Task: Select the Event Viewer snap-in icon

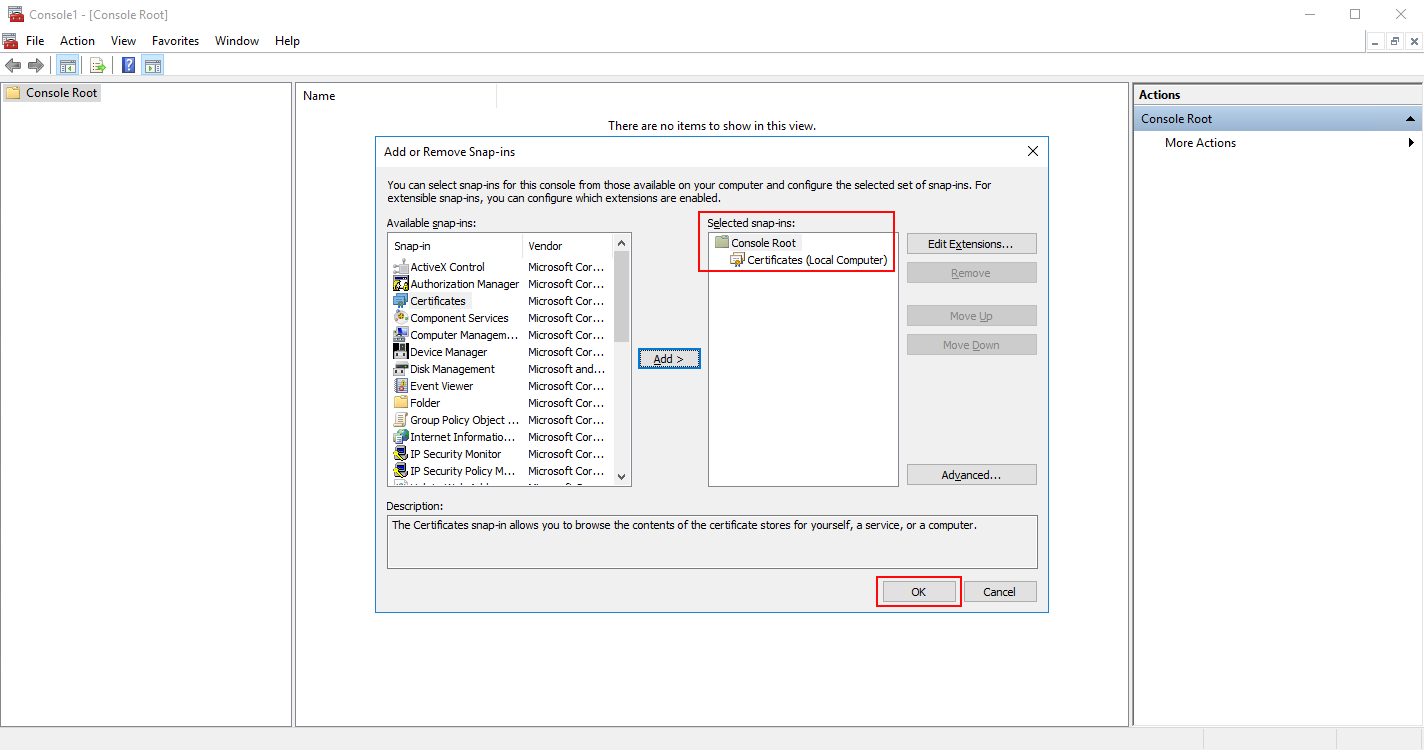Action: (402, 385)
